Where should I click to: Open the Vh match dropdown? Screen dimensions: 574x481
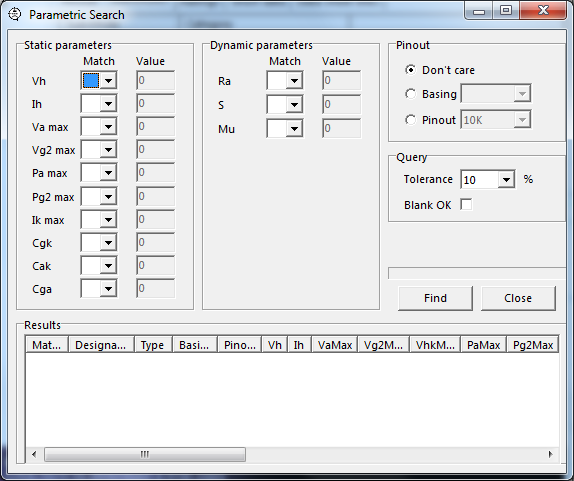(x=108, y=81)
